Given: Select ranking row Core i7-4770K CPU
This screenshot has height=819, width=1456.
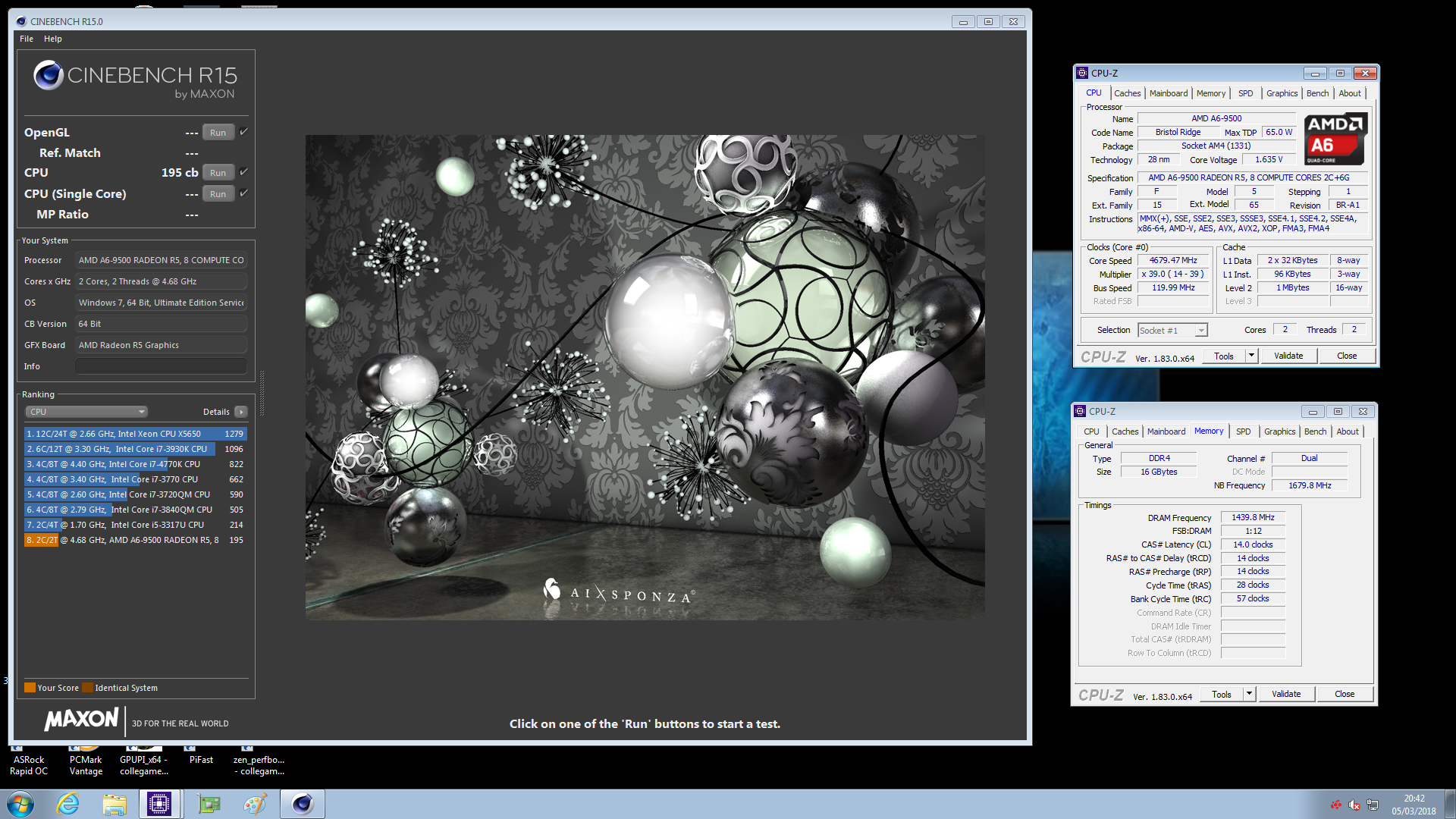Looking at the screenshot, I should click(135, 464).
